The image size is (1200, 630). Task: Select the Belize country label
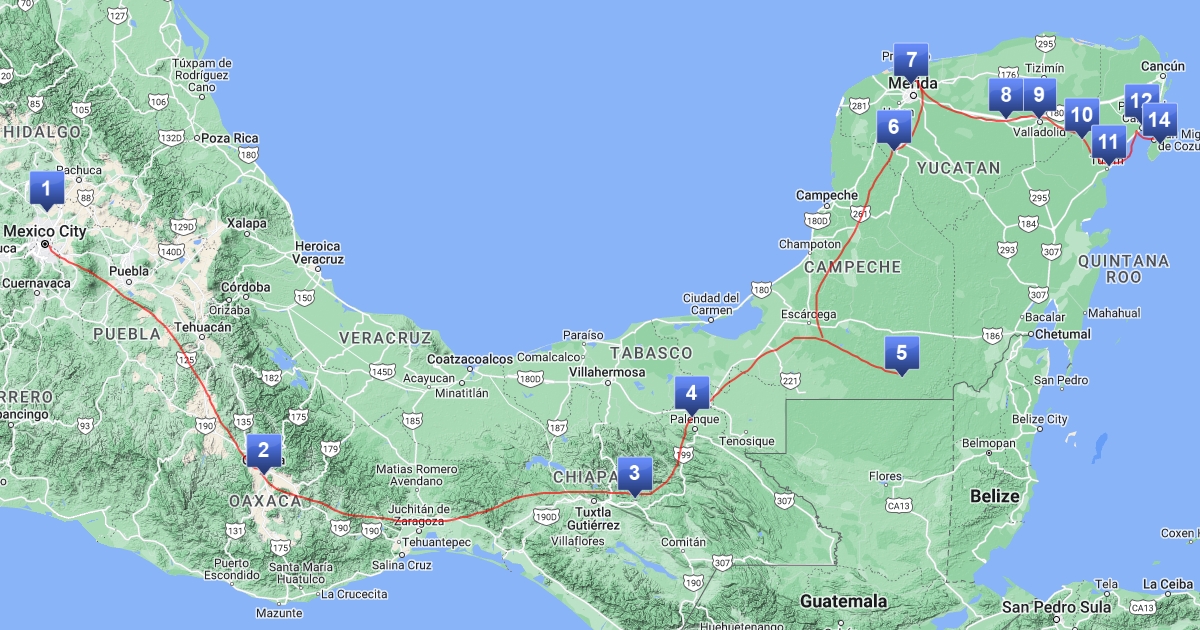994,496
